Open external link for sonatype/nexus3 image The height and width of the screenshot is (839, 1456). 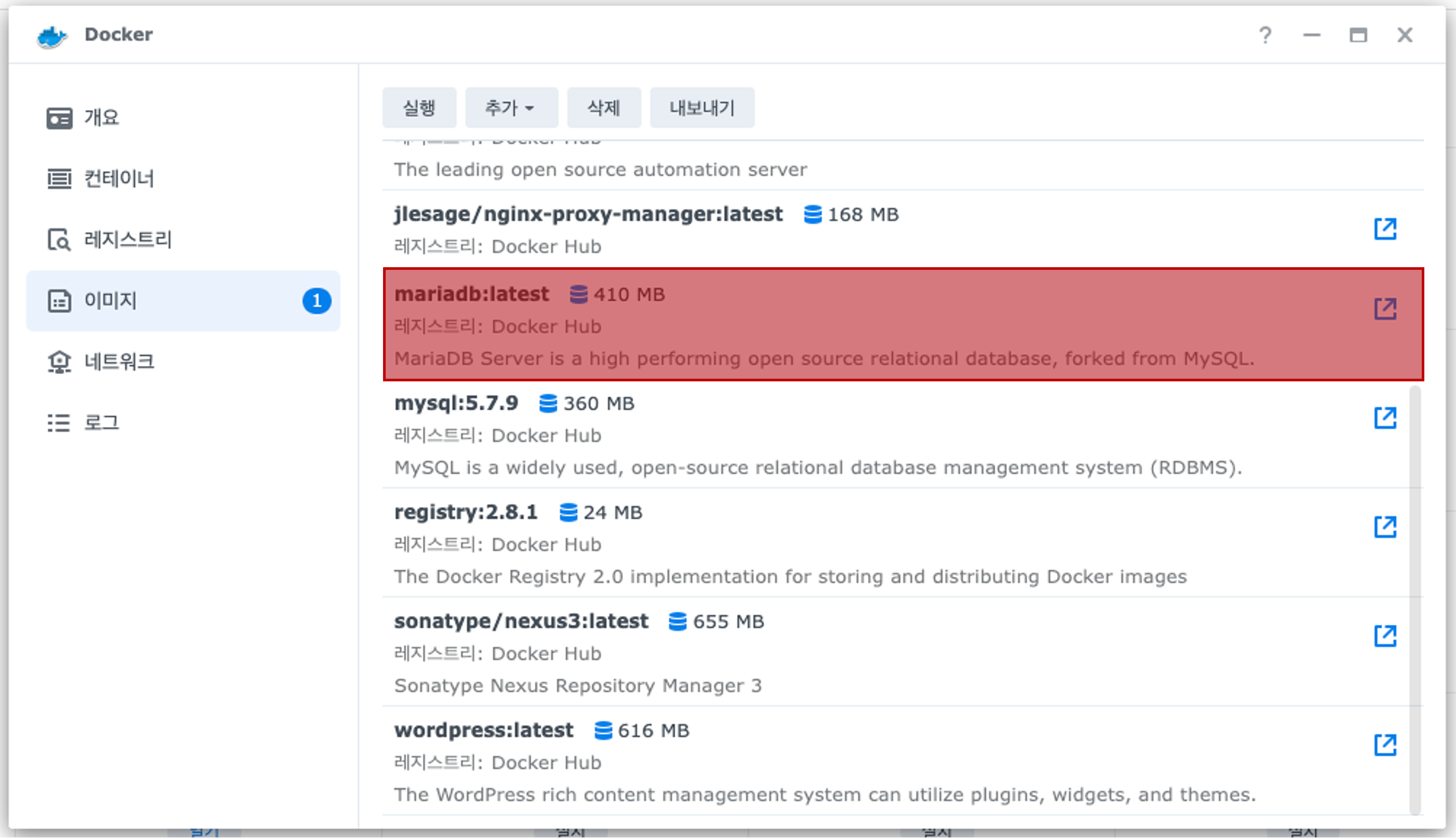tap(1385, 636)
